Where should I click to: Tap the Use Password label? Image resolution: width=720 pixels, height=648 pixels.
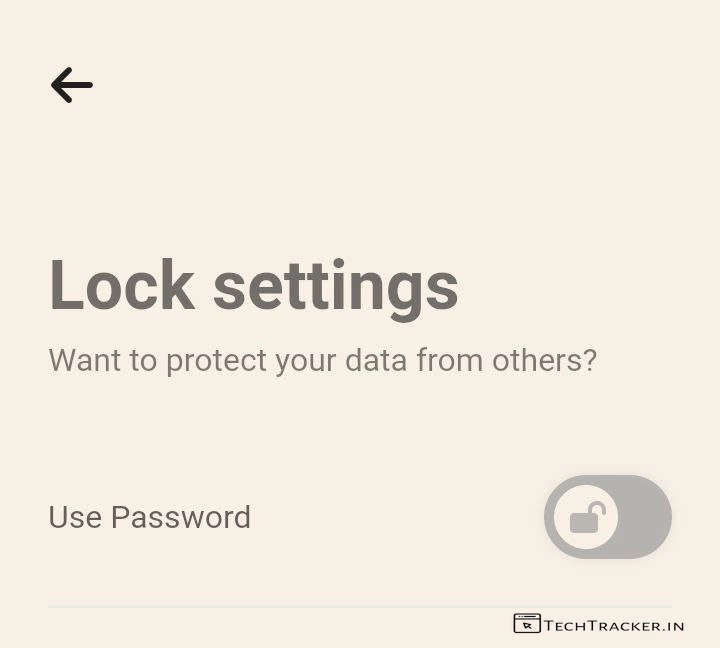pyautogui.click(x=149, y=517)
